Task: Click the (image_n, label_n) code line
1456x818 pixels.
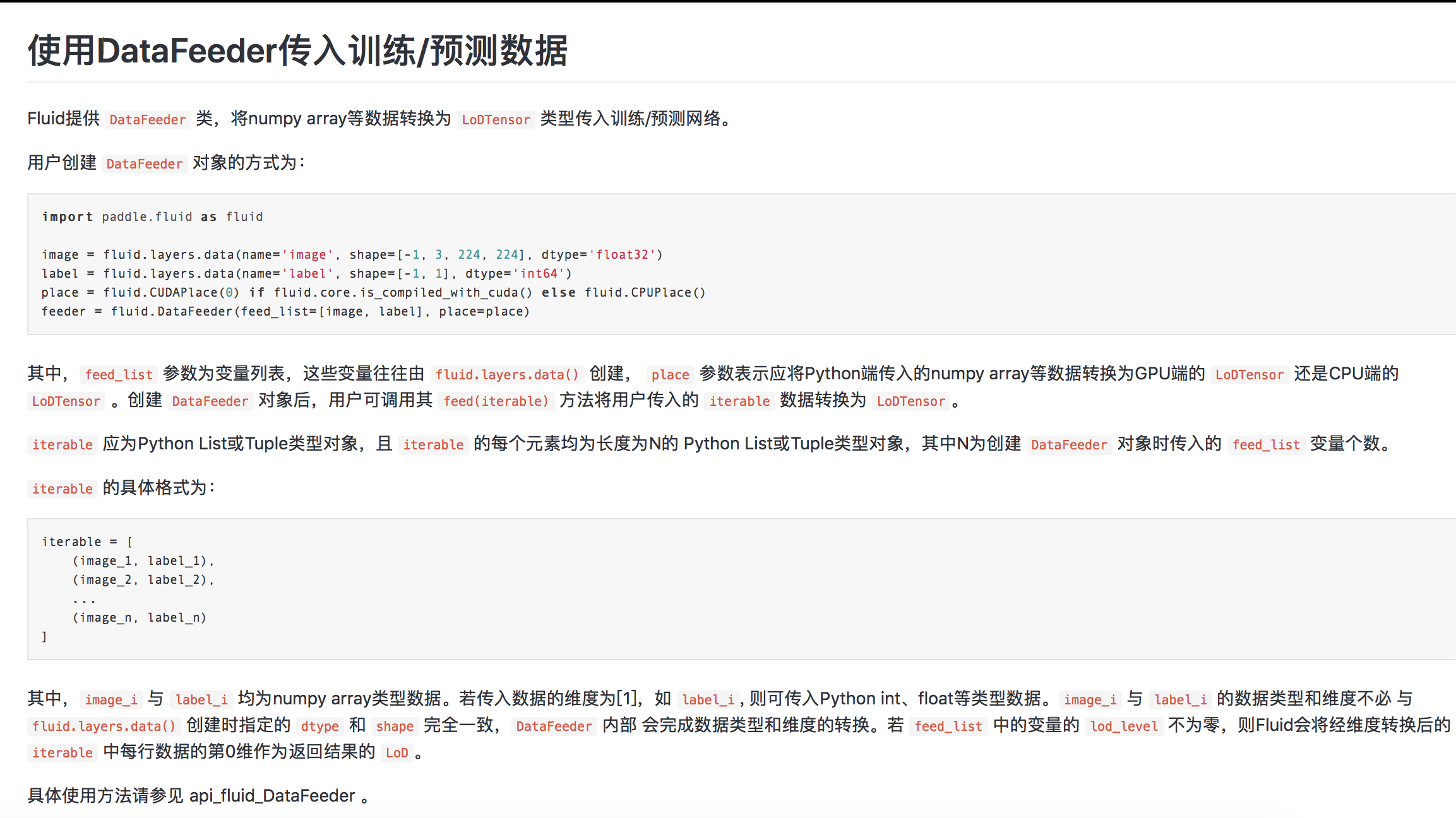Action: click(x=140, y=617)
